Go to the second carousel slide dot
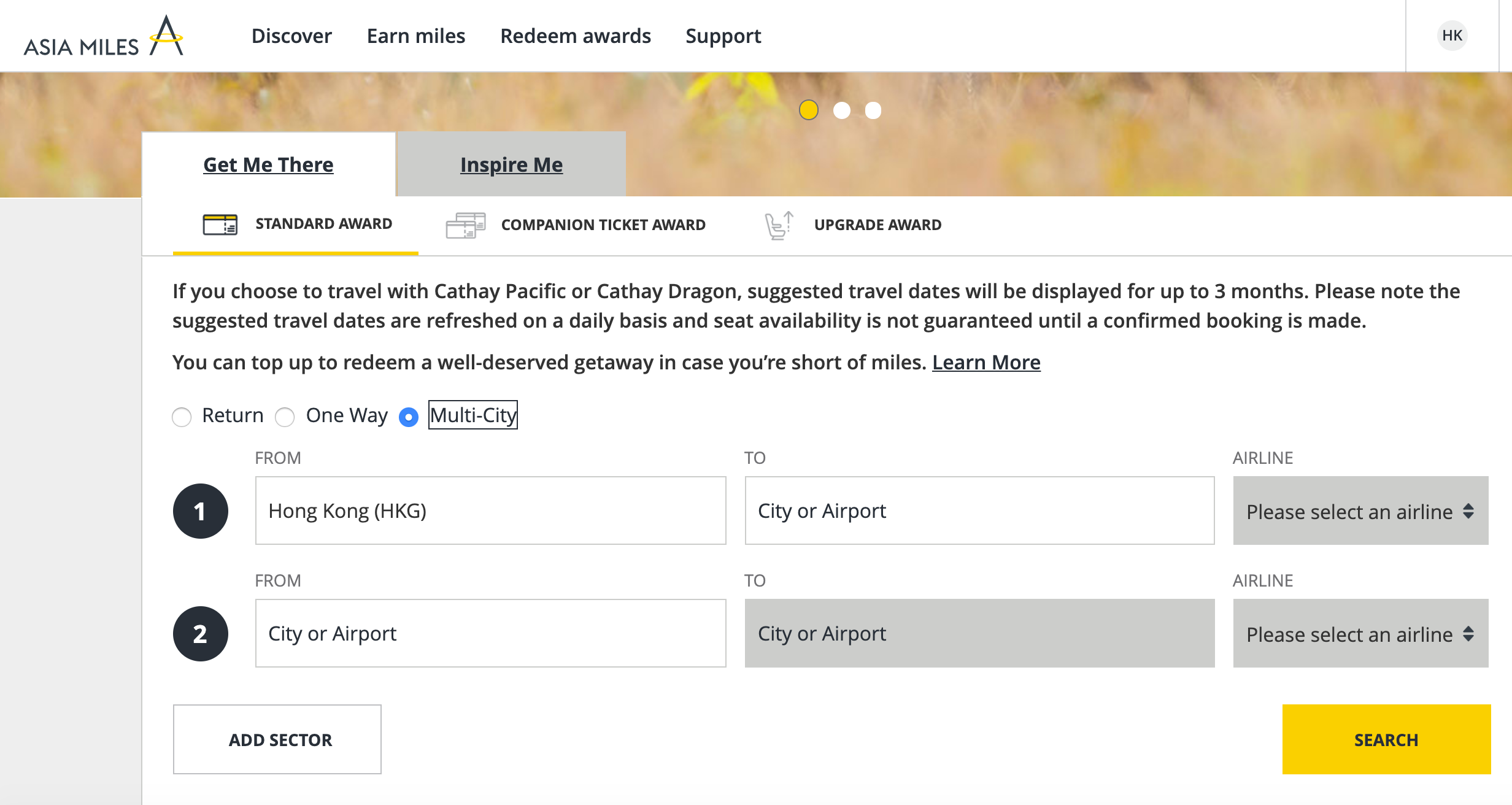The image size is (1512, 805). click(841, 110)
